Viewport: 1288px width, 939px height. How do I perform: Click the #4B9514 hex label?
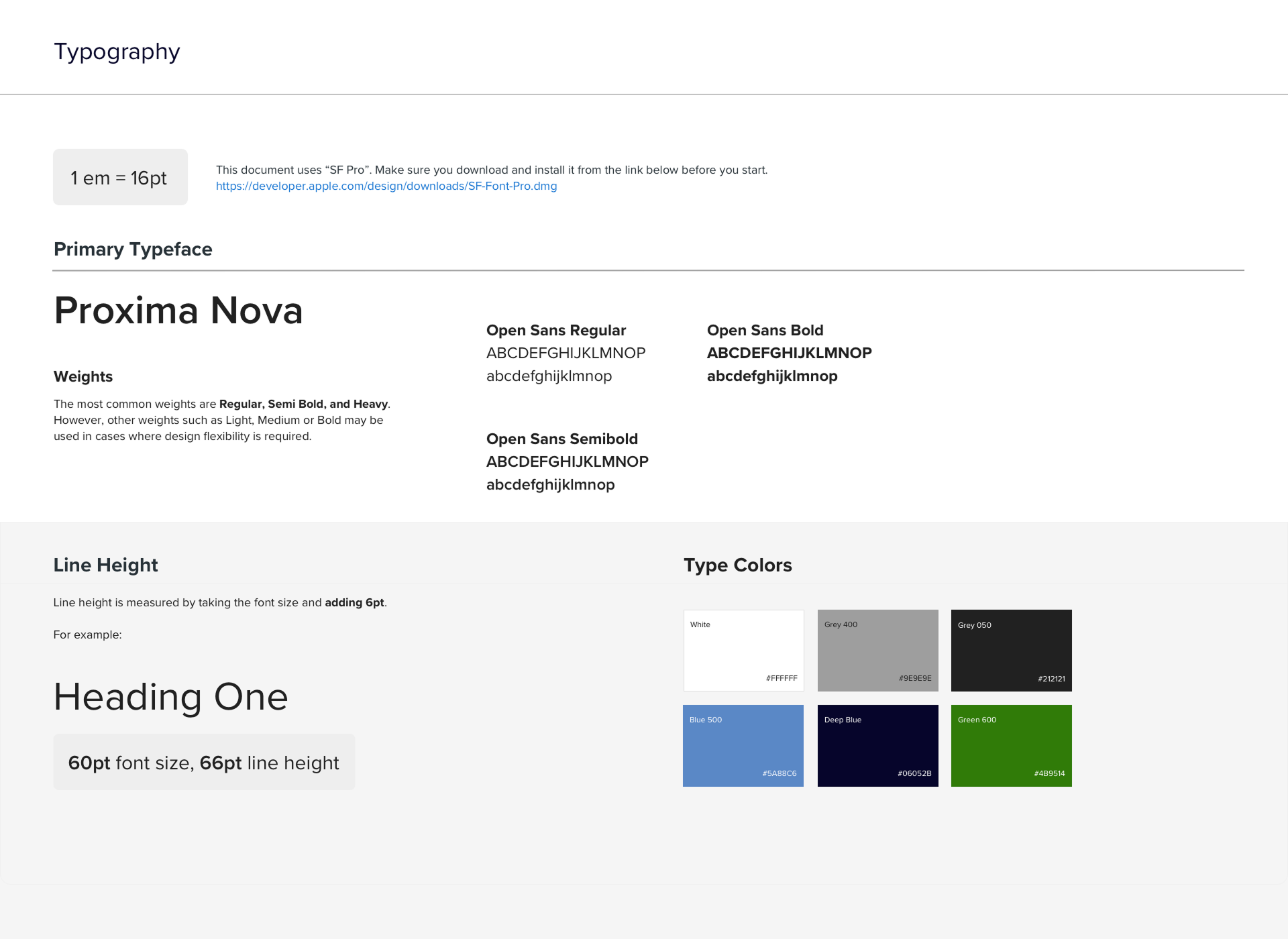coord(1049,773)
